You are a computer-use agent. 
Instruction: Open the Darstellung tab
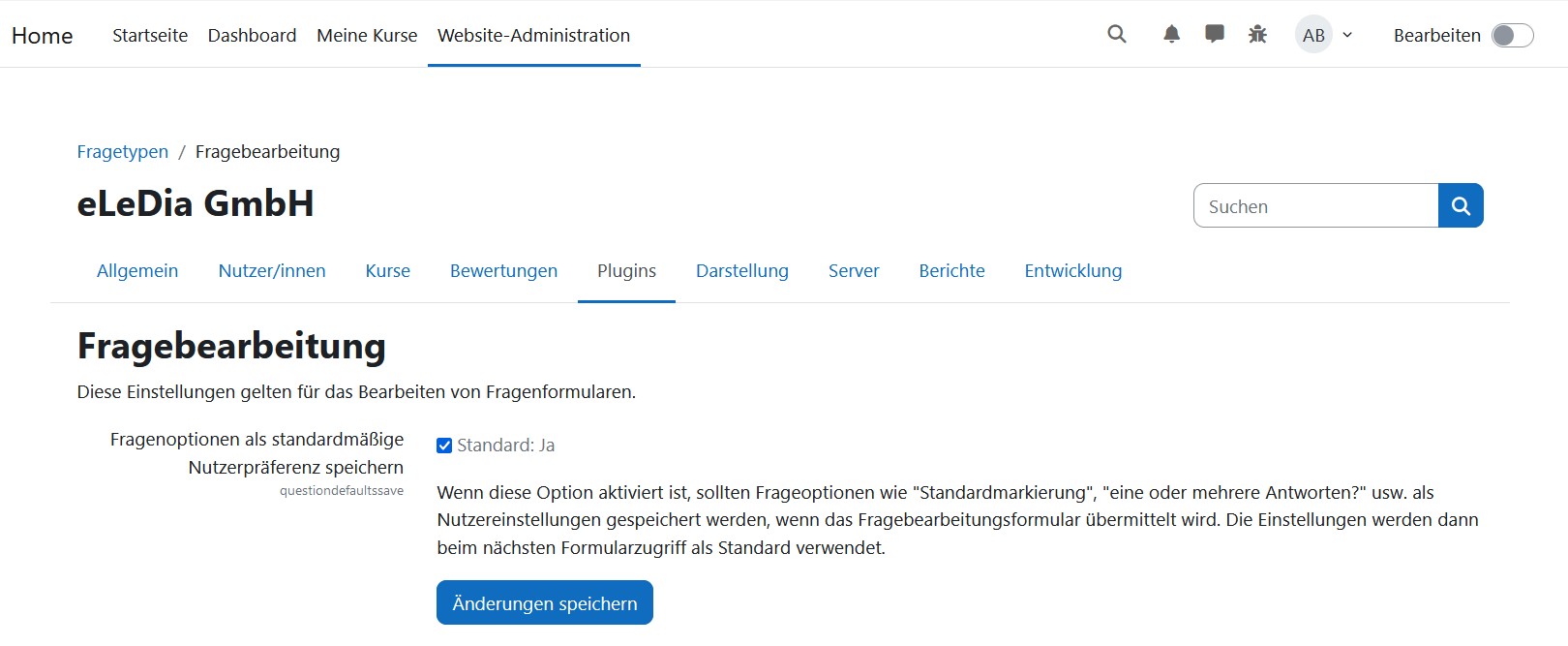[x=741, y=271]
